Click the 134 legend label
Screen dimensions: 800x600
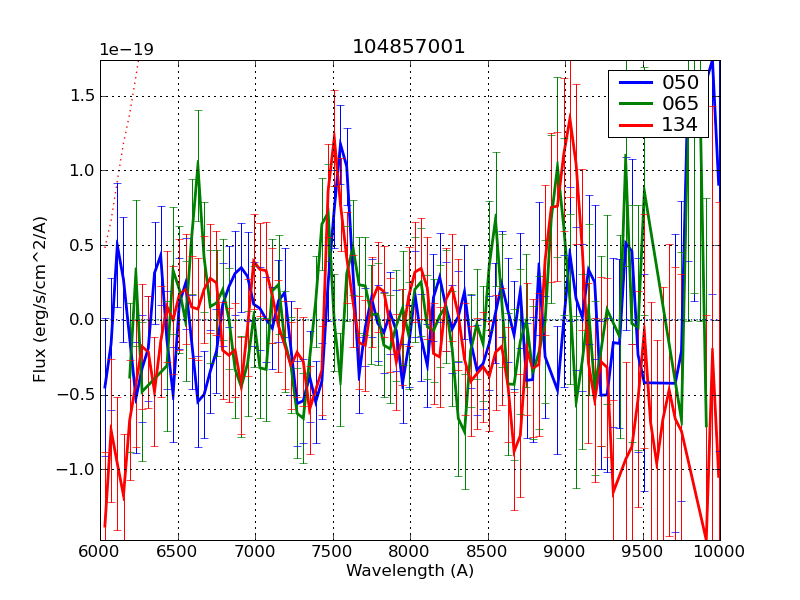[x=680, y=125]
